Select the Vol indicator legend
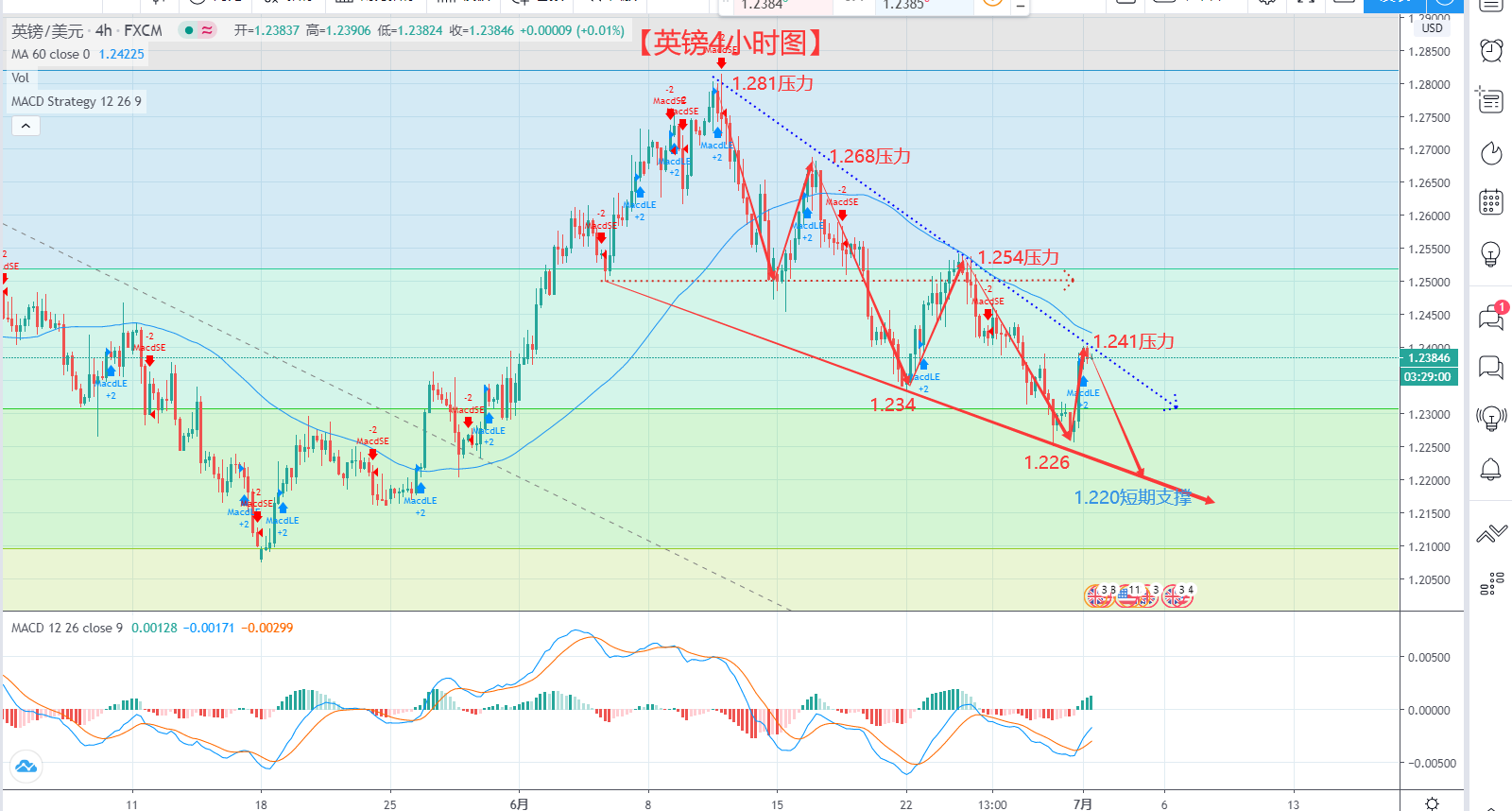Screen dimensions: 1512x811 pos(20,78)
